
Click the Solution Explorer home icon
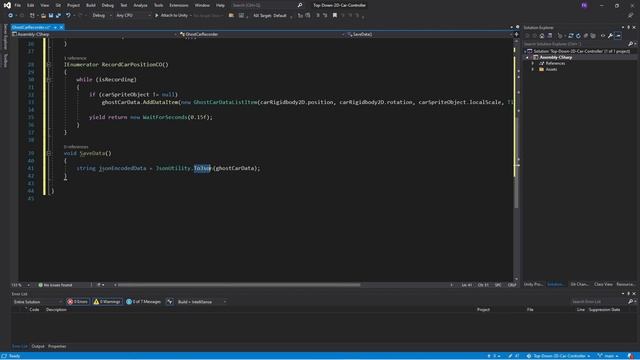pyautogui.click(x=542, y=36)
